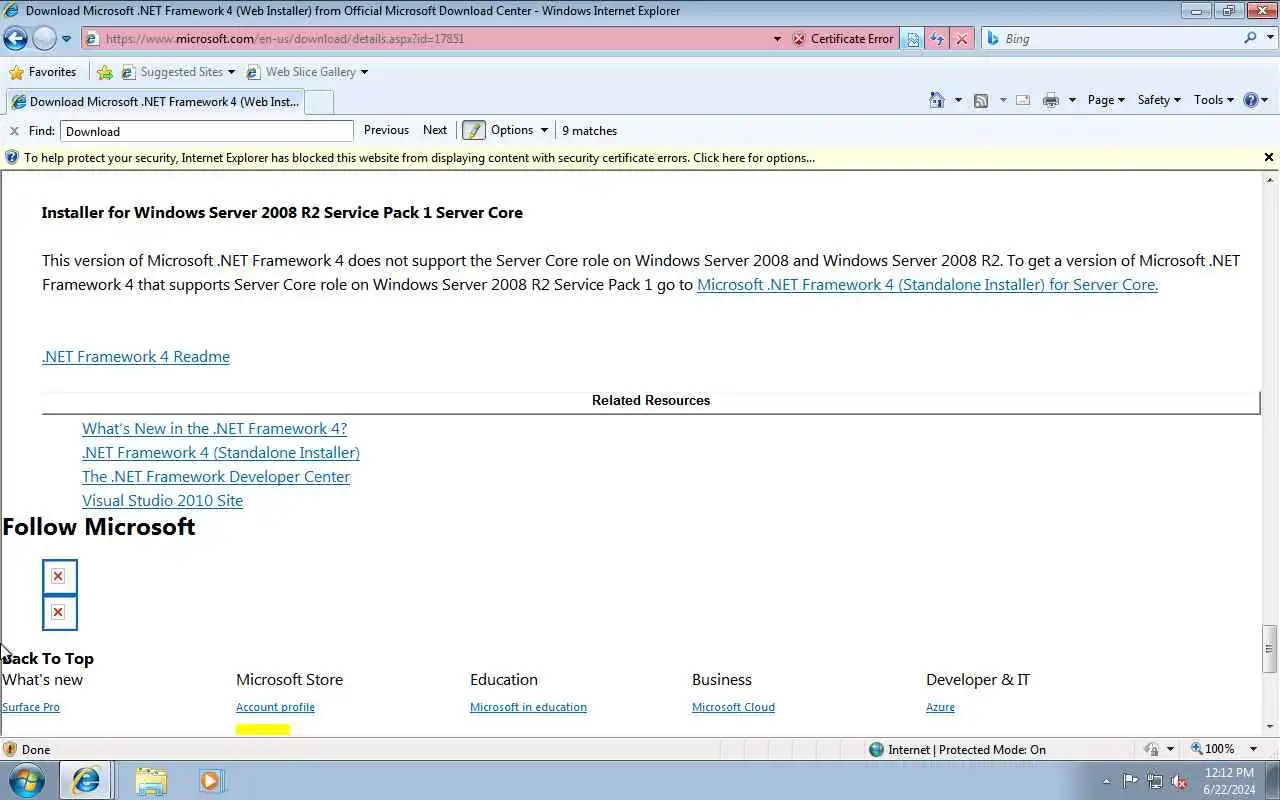1280x800 pixels.
Task: Close the Find bar
Action: (x=14, y=131)
